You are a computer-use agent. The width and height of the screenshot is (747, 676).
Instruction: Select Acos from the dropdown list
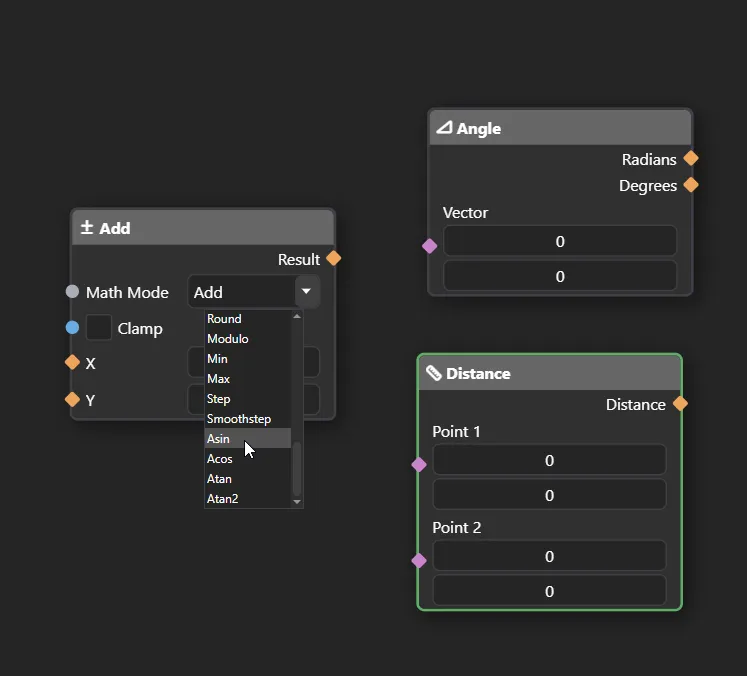248,459
